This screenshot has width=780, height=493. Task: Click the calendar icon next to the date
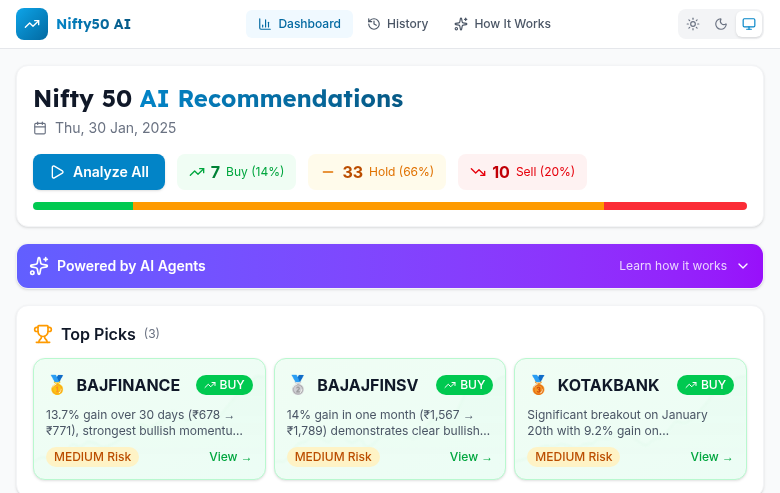[x=40, y=128]
